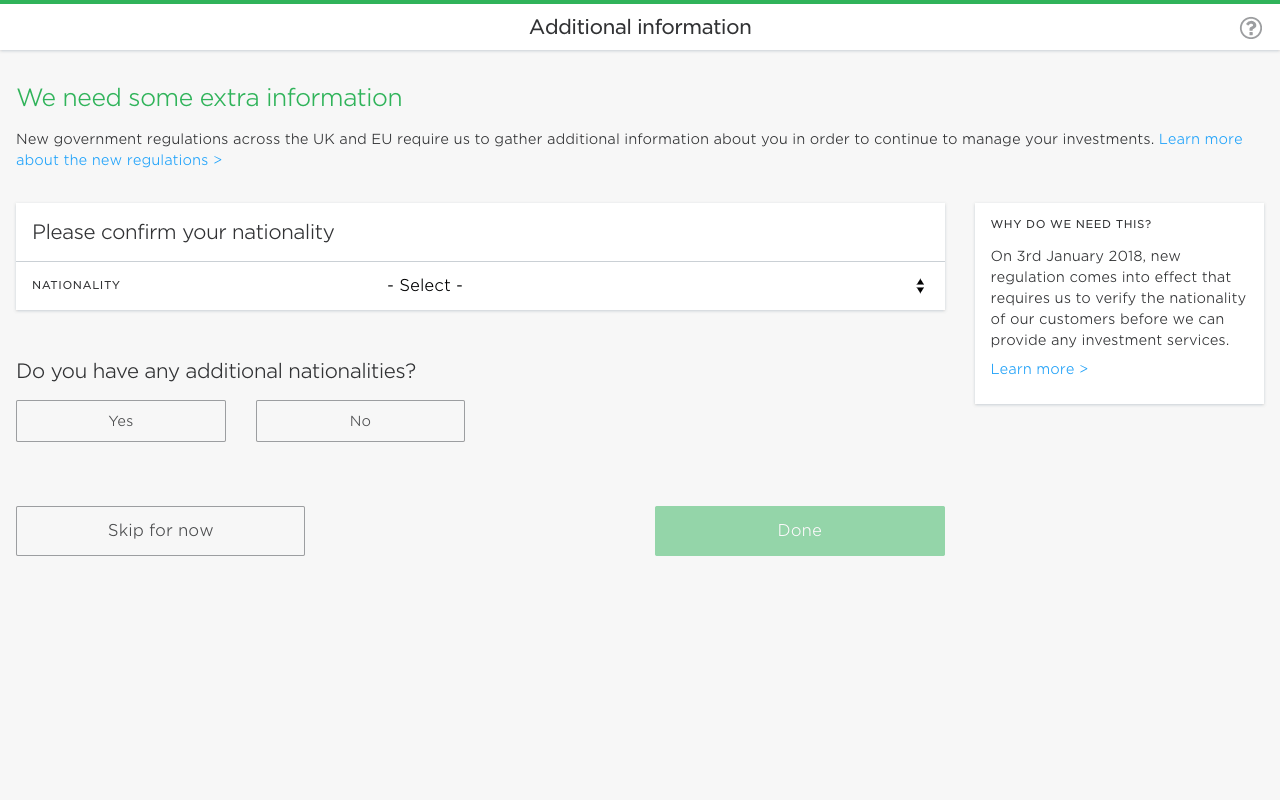Click the "Do you have any additional nationalities?" question

216,371
